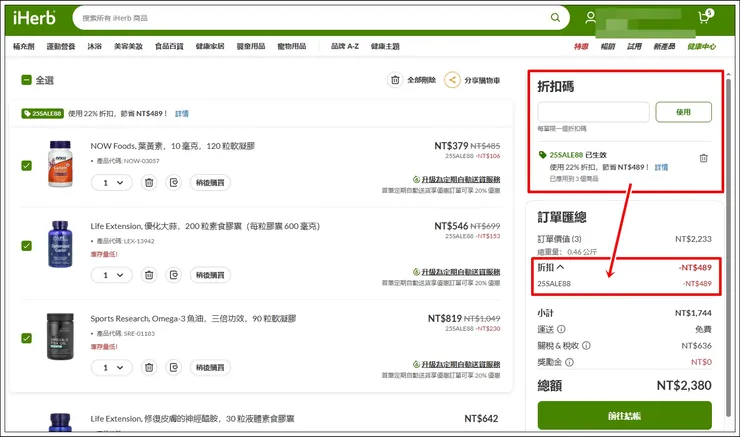
Task: Click 稍後購買 for NOW Foods lutein
Action: tap(210, 183)
